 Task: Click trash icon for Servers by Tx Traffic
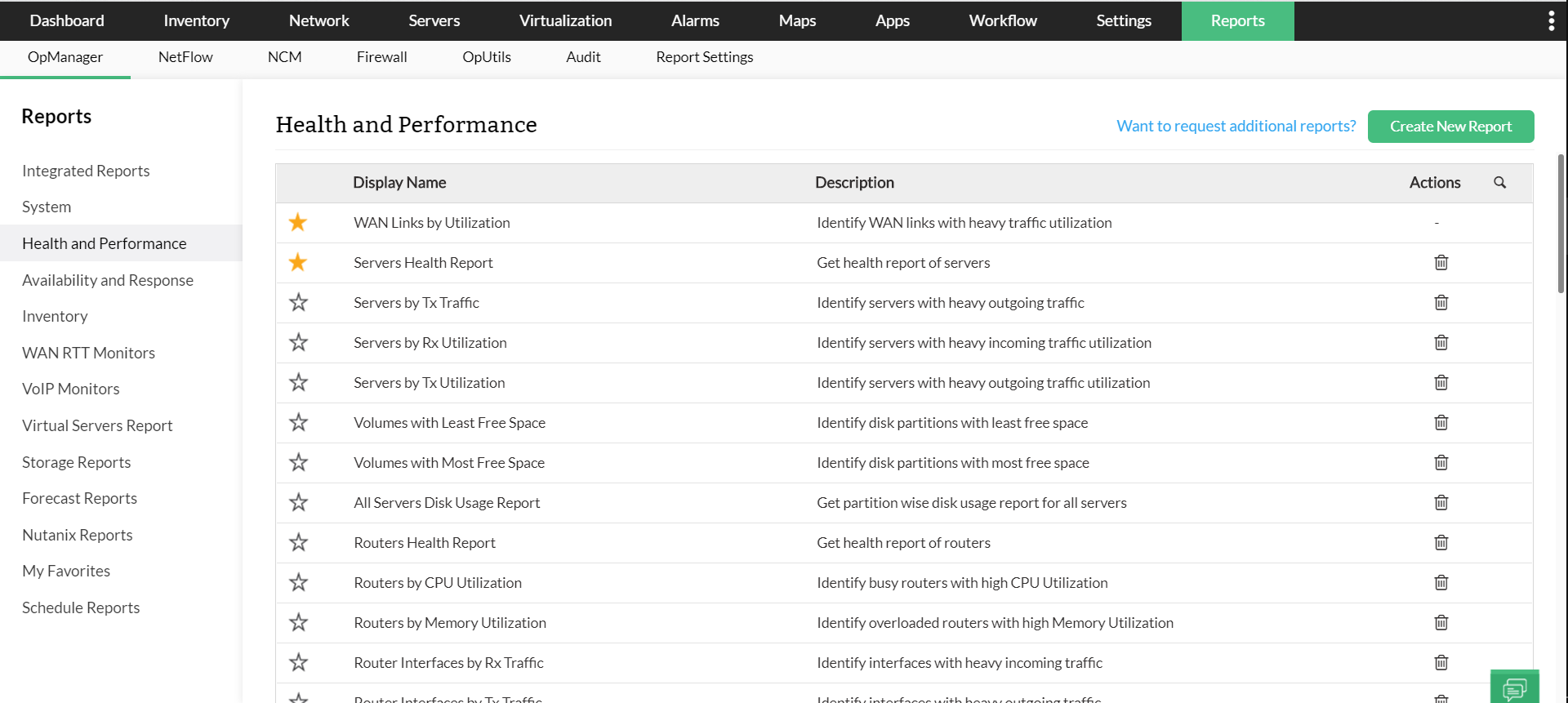pos(1441,303)
